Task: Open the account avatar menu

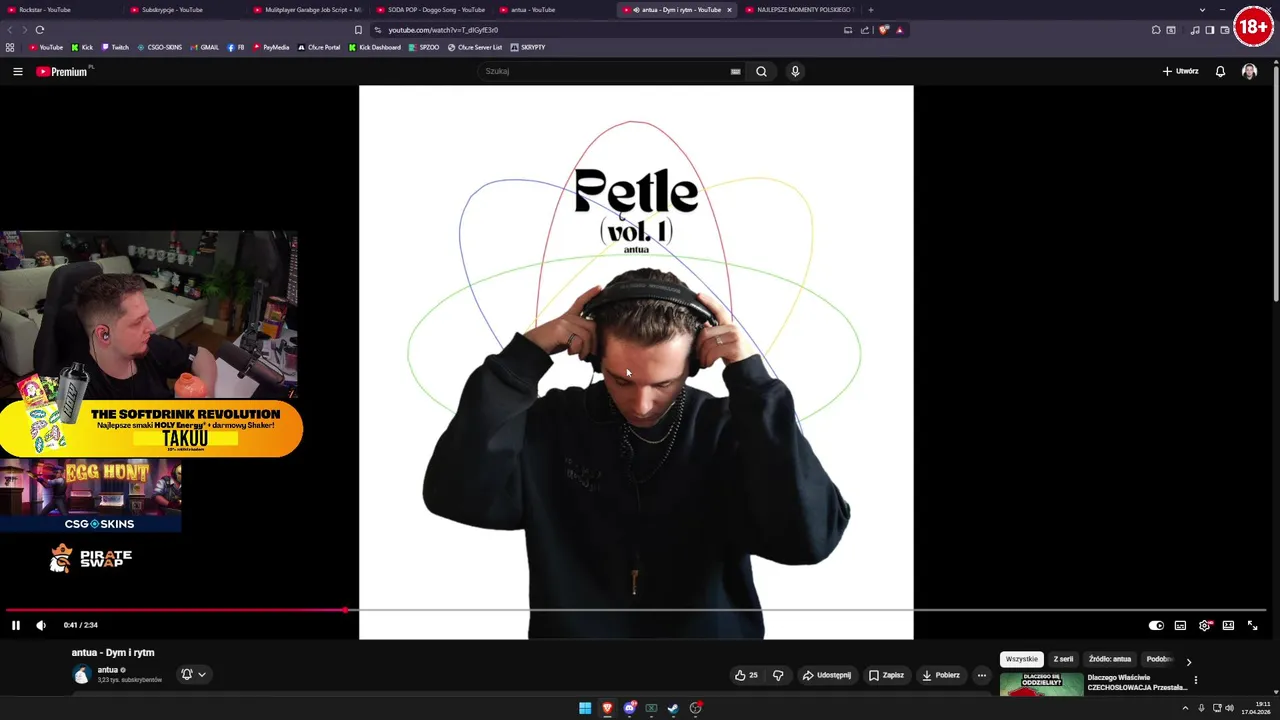Action: pos(1249,71)
